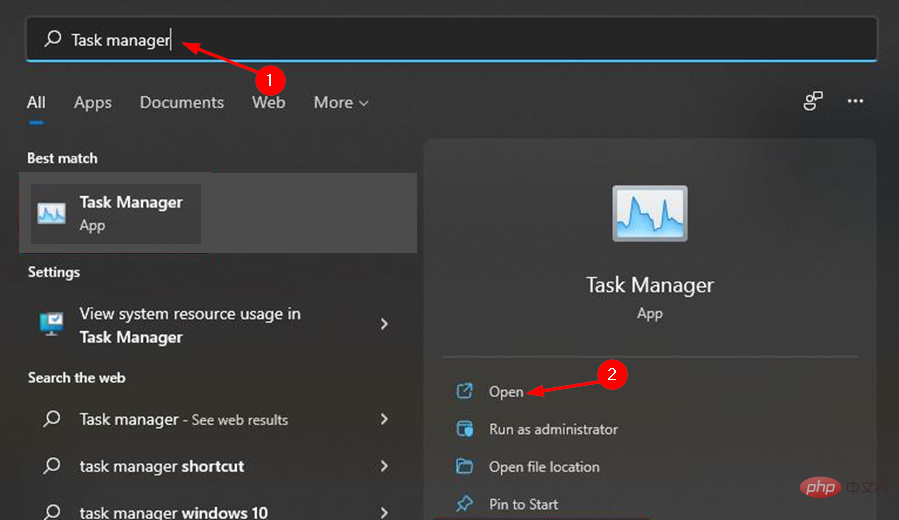Click the large Task Manager preview icon

(650, 213)
